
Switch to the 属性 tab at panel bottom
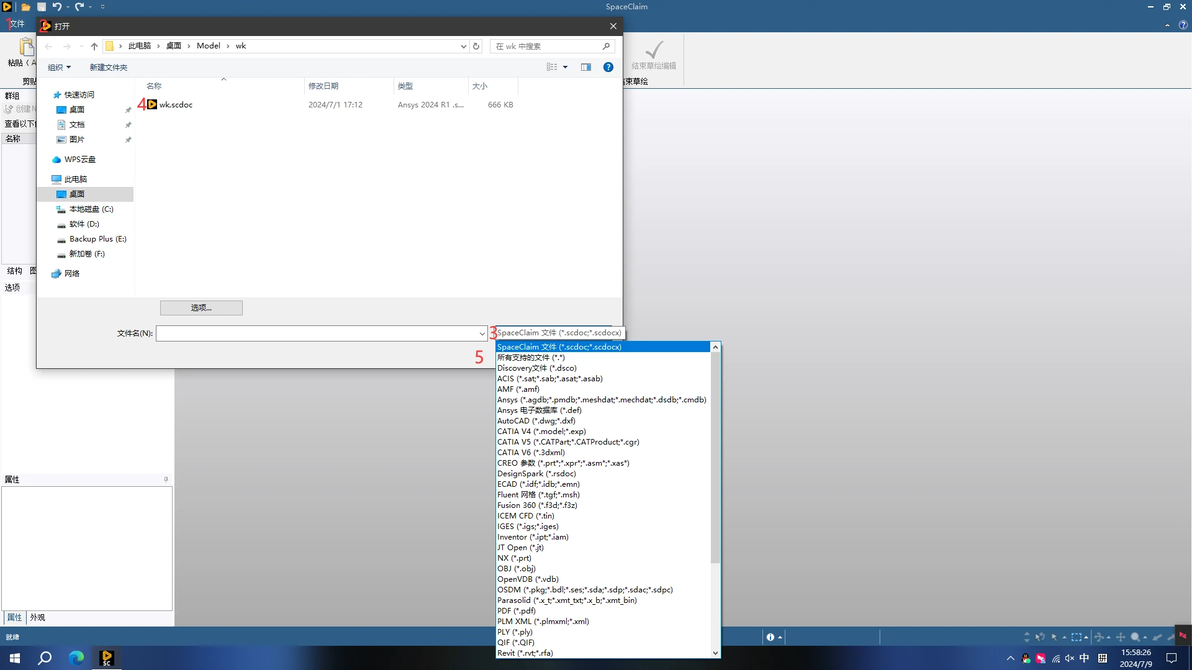click(14, 618)
